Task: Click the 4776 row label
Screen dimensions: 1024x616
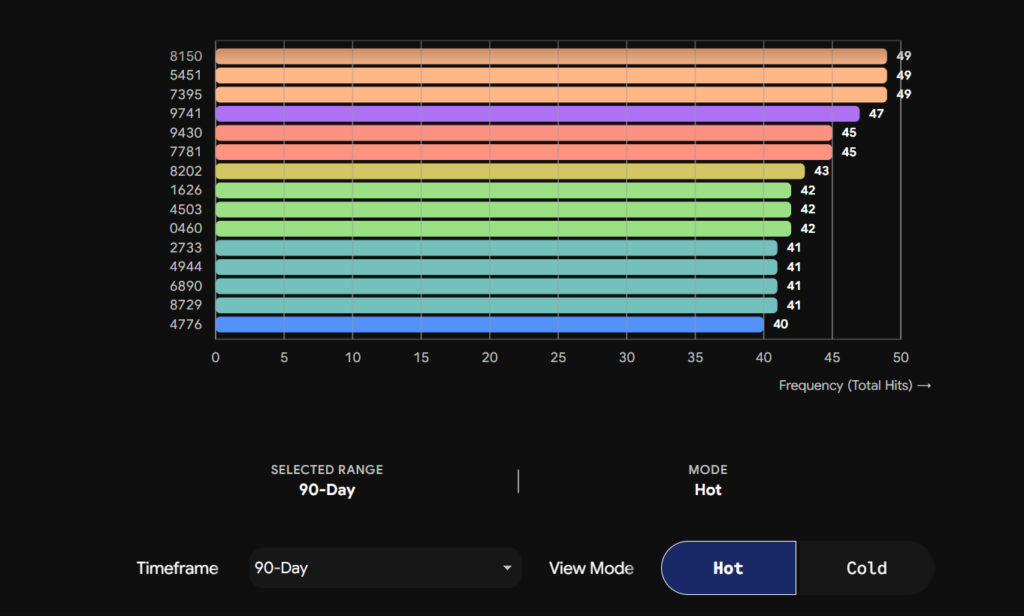Action: pos(185,324)
